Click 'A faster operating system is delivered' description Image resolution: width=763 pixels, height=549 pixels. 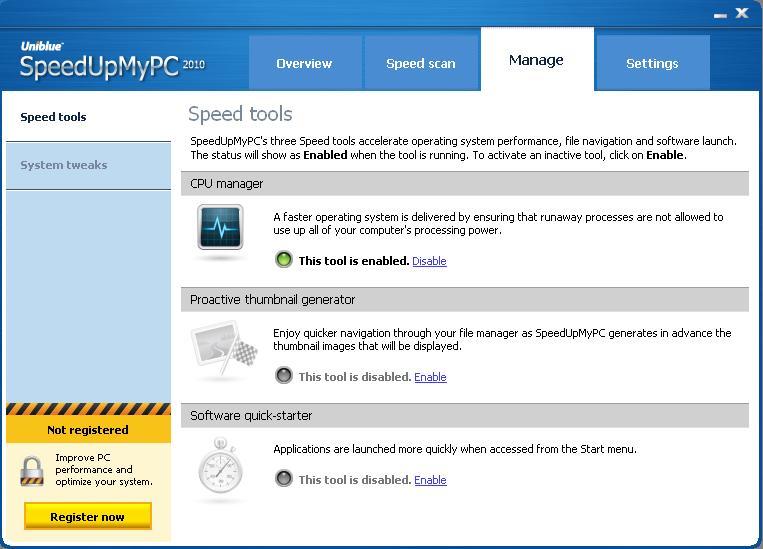click(x=498, y=223)
